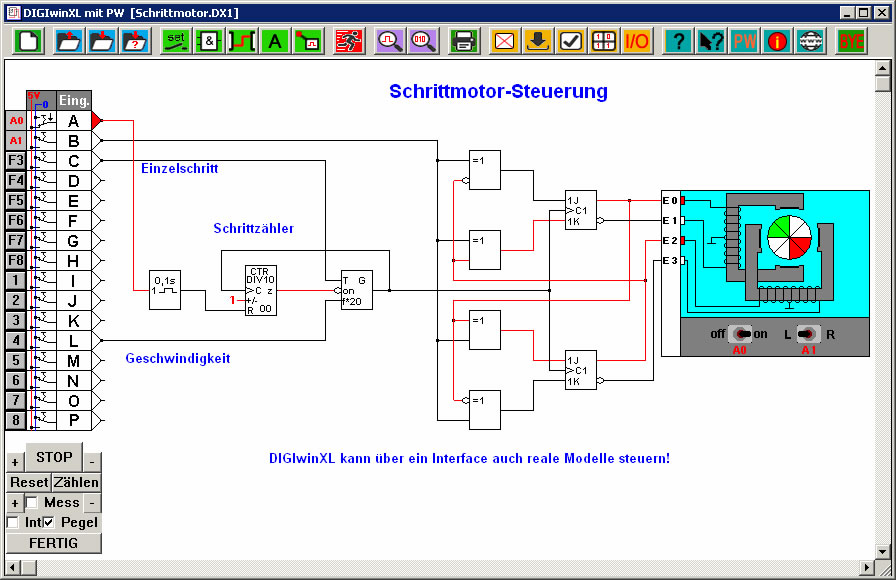Click the minus stepper right of STOP
This screenshot has width=896, height=580.
click(x=91, y=462)
